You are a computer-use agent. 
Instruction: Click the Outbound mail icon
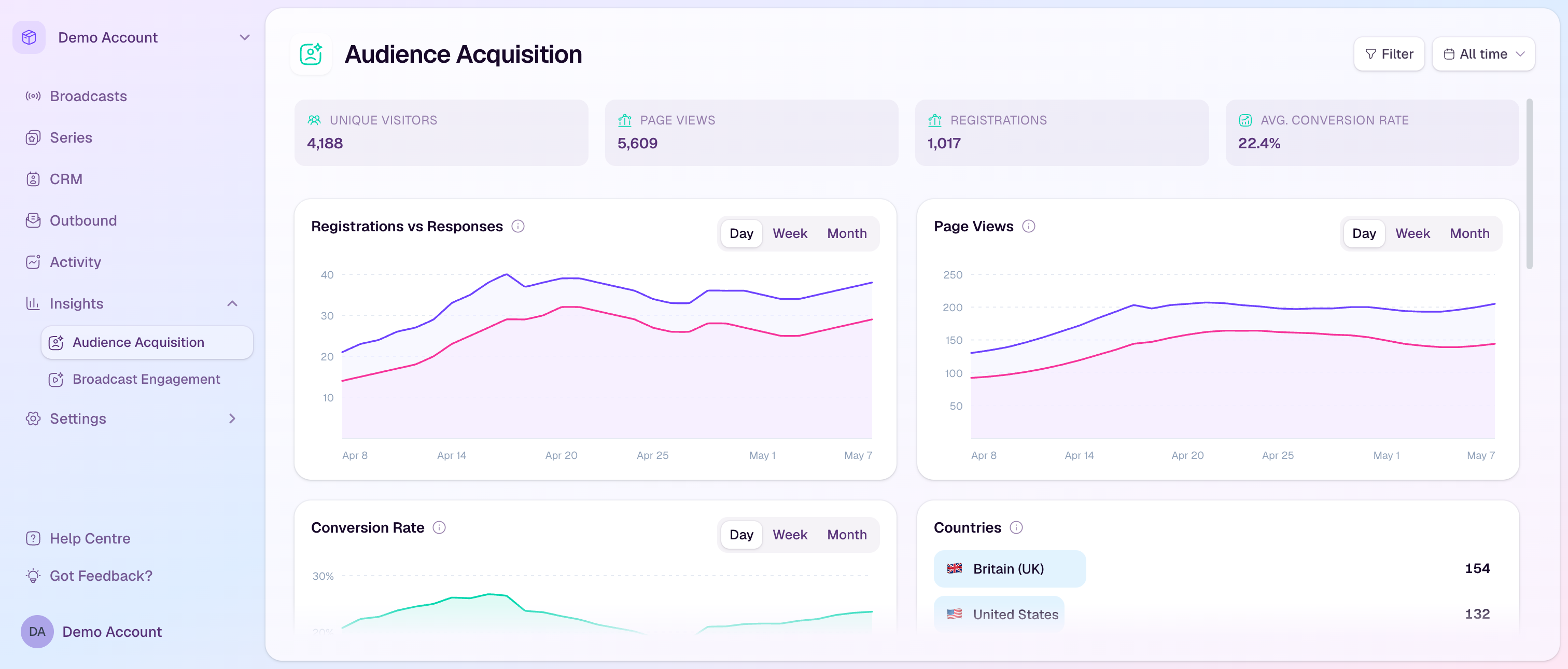33,220
